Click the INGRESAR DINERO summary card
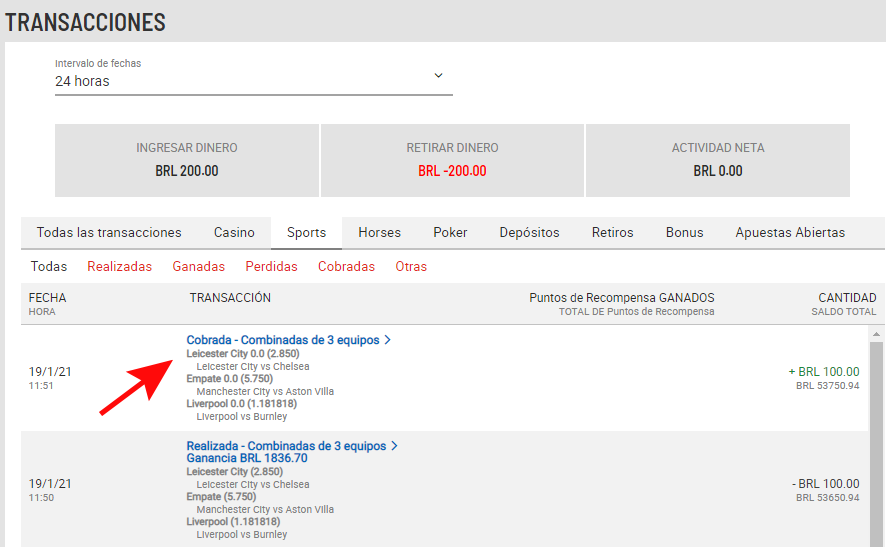 [186, 160]
